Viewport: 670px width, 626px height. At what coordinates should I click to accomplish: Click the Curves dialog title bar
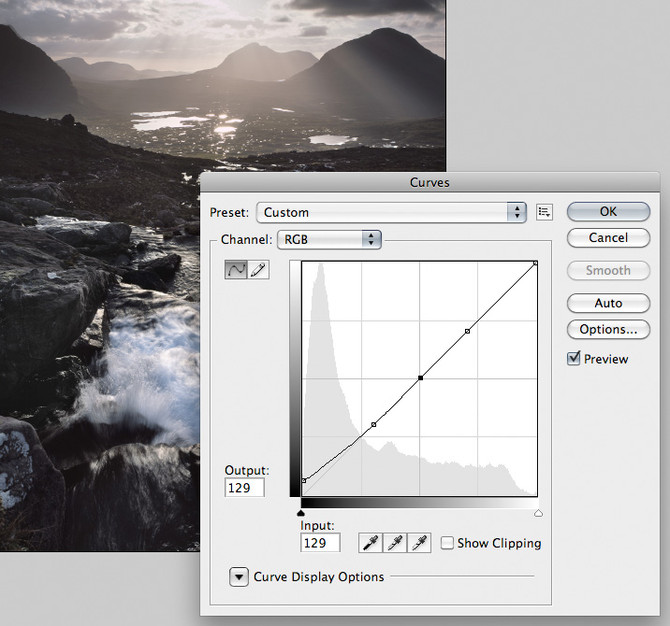pos(430,182)
